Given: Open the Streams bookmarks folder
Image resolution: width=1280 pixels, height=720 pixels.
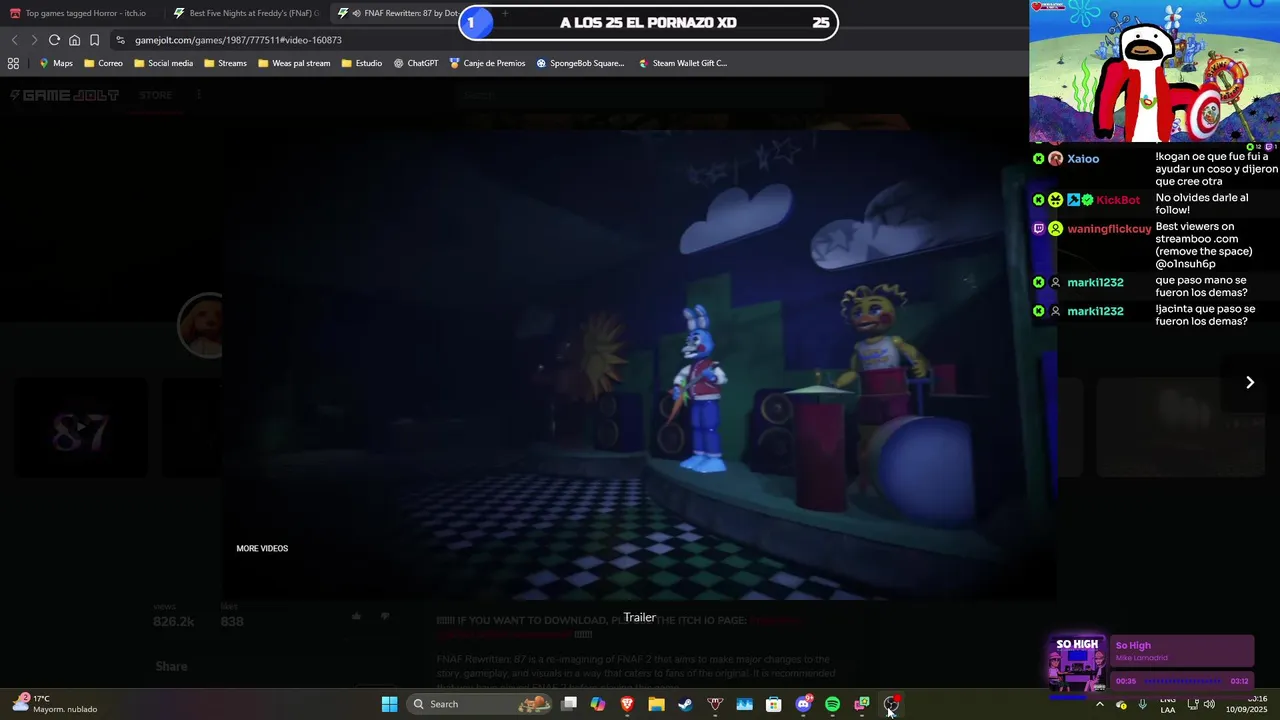Looking at the screenshot, I should point(225,63).
